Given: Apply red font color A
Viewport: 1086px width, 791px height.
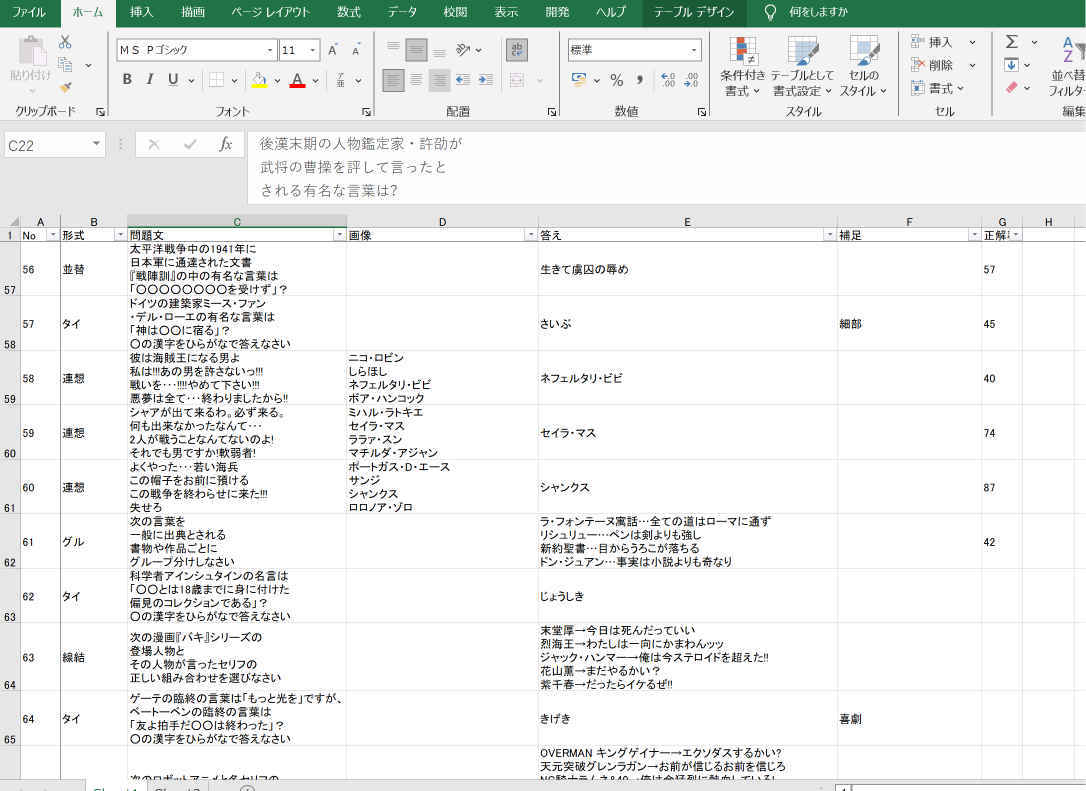Looking at the screenshot, I should pos(297,80).
